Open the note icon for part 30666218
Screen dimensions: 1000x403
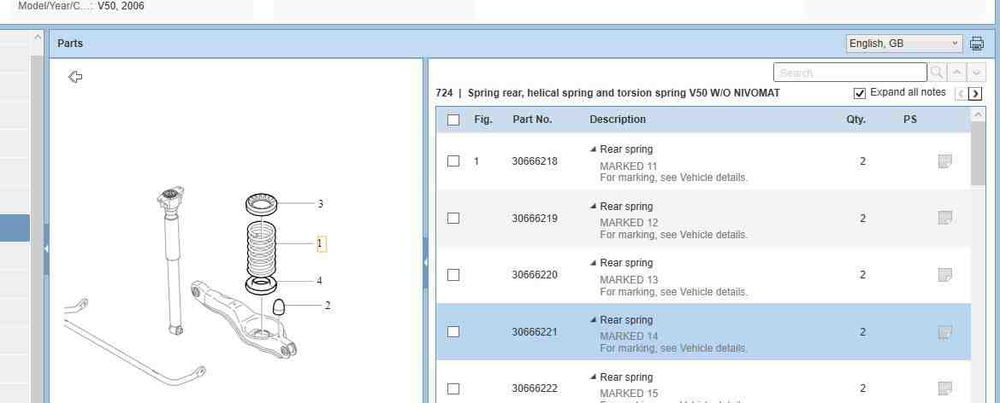click(x=944, y=161)
